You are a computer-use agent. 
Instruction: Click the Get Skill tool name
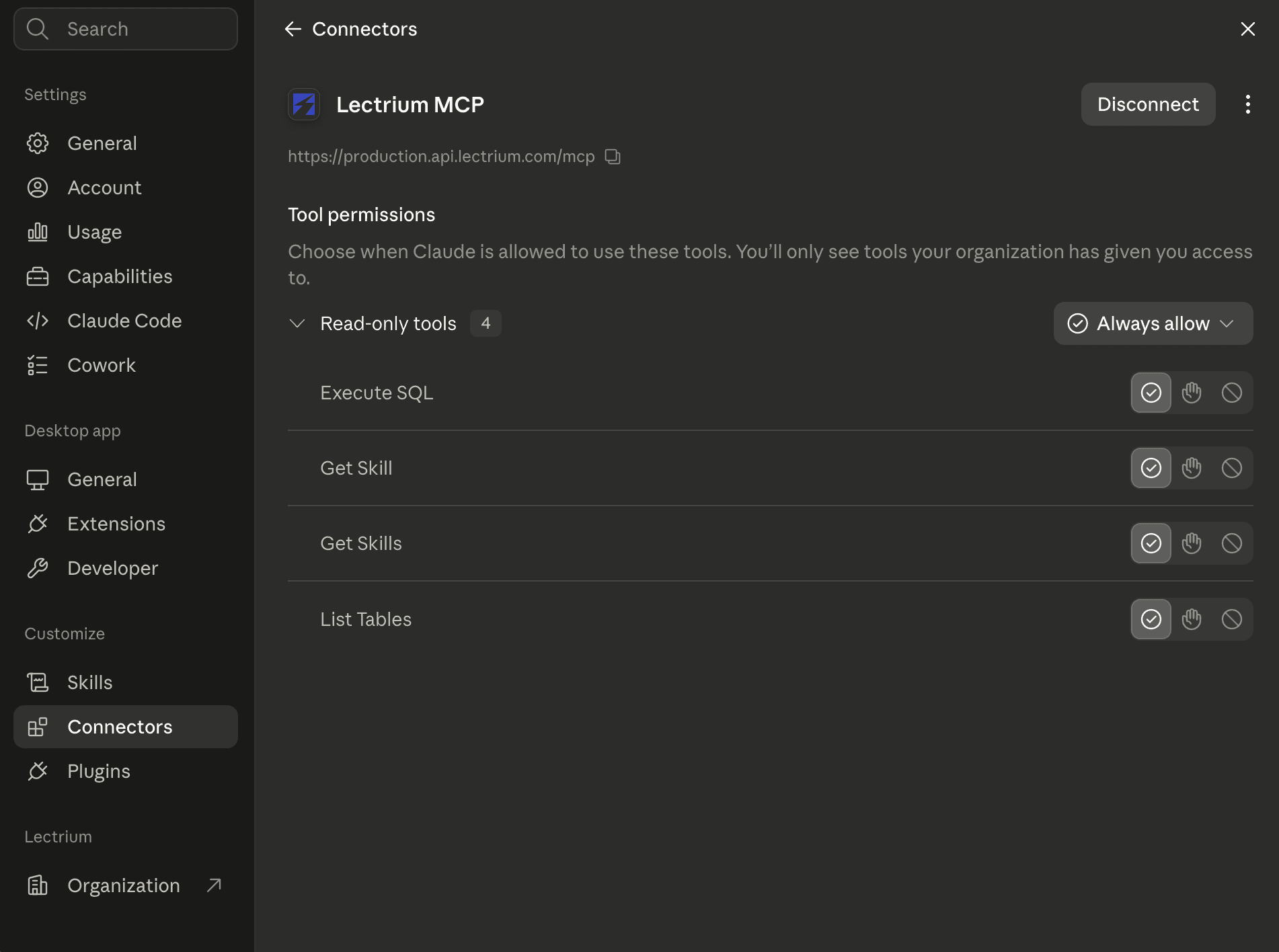tap(356, 468)
